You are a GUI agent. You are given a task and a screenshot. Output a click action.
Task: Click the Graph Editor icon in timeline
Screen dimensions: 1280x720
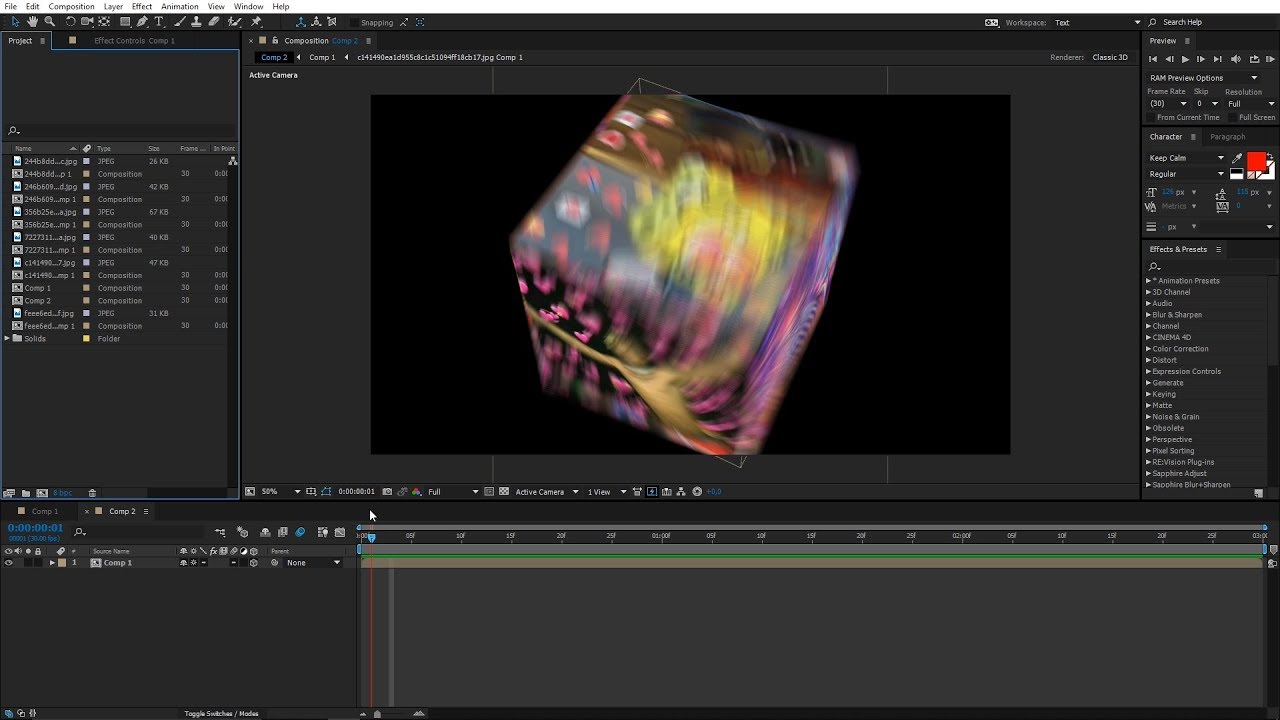[x=340, y=532]
